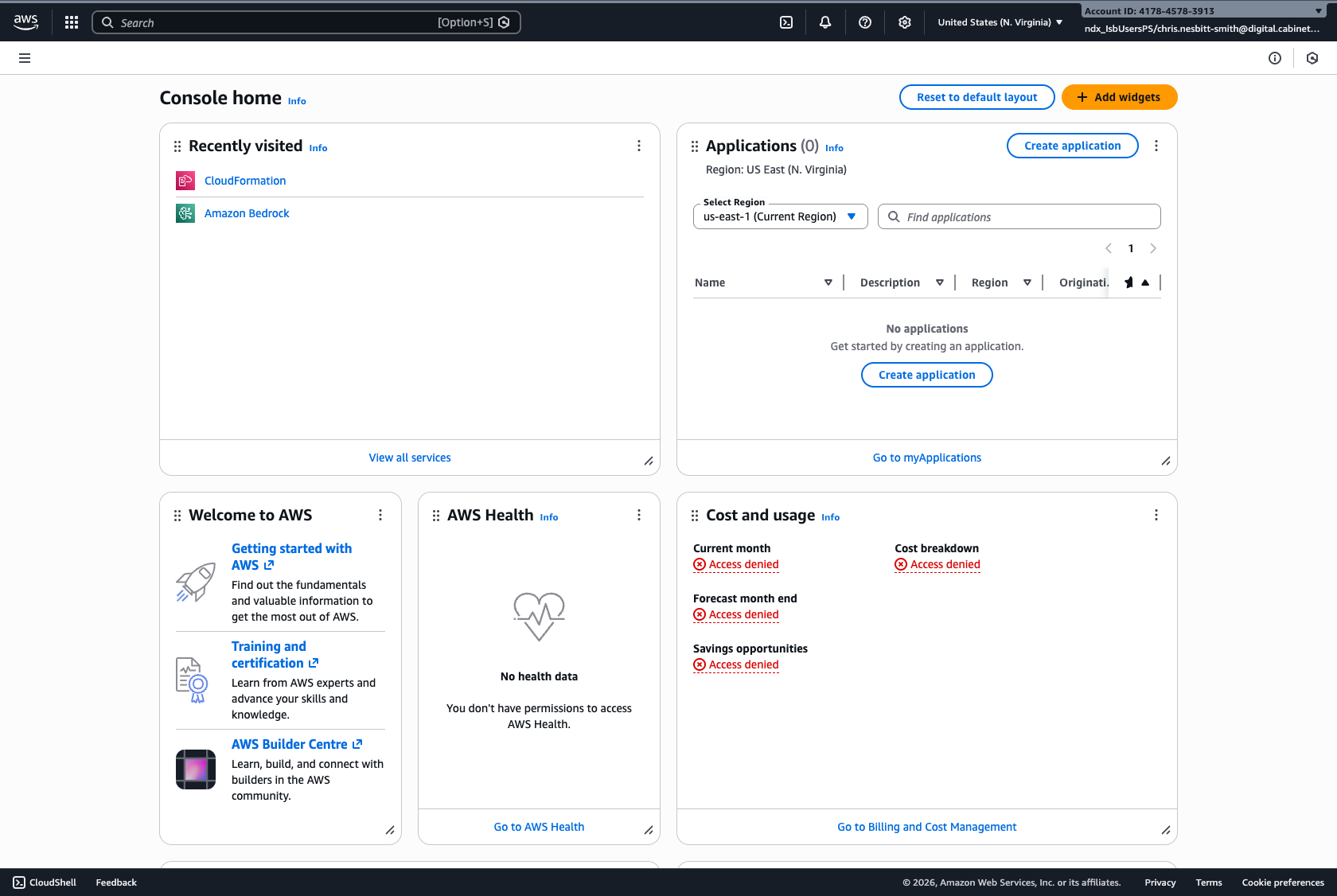This screenshot has width=1337, height=896.
Task: Open the us-east-1 Select Region dropdown
Action: pos(780,216)
